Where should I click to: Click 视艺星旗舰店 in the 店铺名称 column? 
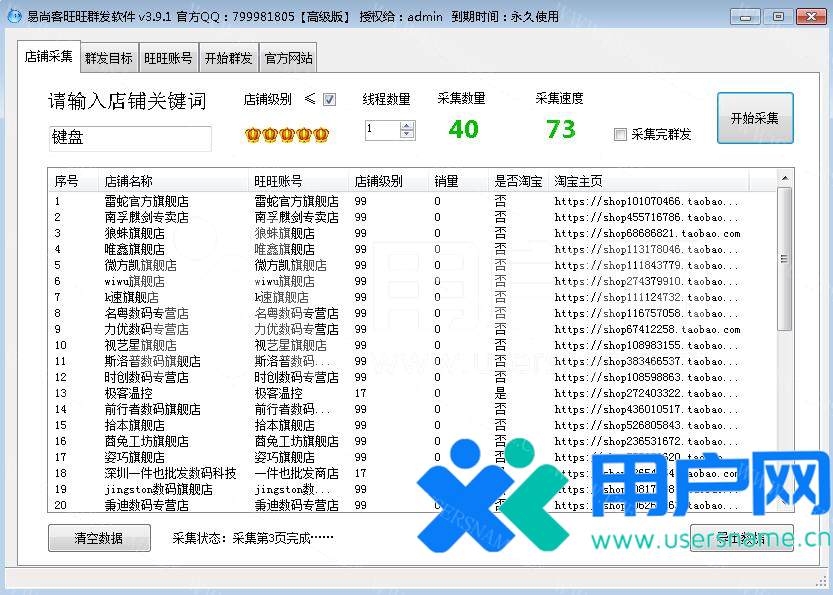[x=140, y=345]
